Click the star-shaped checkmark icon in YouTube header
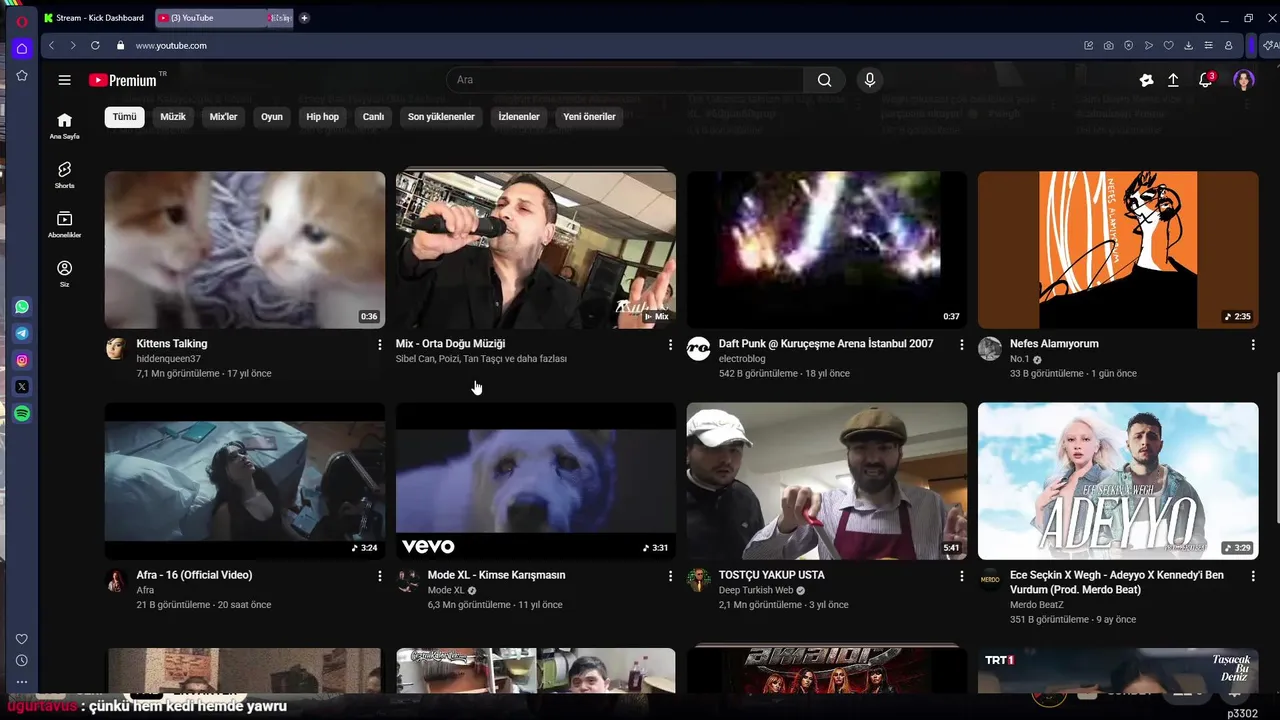Screen dimensions: 1280x720 coord(1146,80)
